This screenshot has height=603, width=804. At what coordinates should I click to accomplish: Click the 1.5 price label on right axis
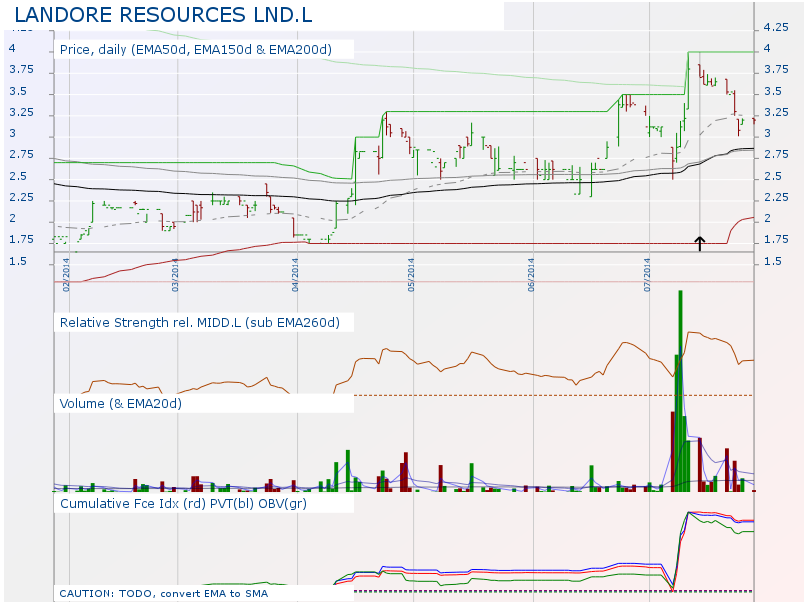(x=773, y=261)
